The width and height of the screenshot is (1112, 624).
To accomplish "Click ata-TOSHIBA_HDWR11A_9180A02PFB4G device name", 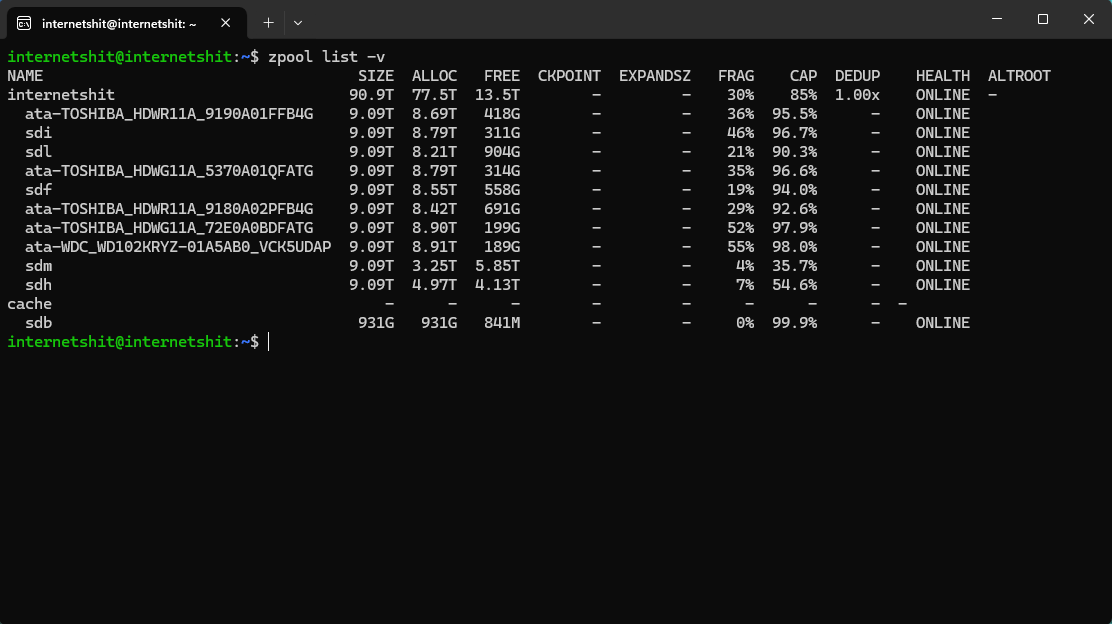I will (x=169, y=209).
